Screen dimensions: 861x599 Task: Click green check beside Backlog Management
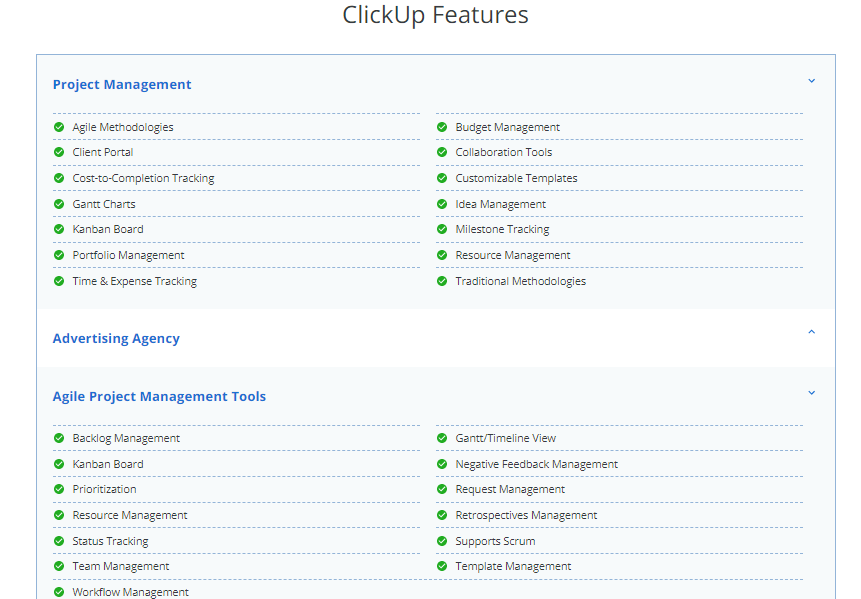(x=59, y=438)
